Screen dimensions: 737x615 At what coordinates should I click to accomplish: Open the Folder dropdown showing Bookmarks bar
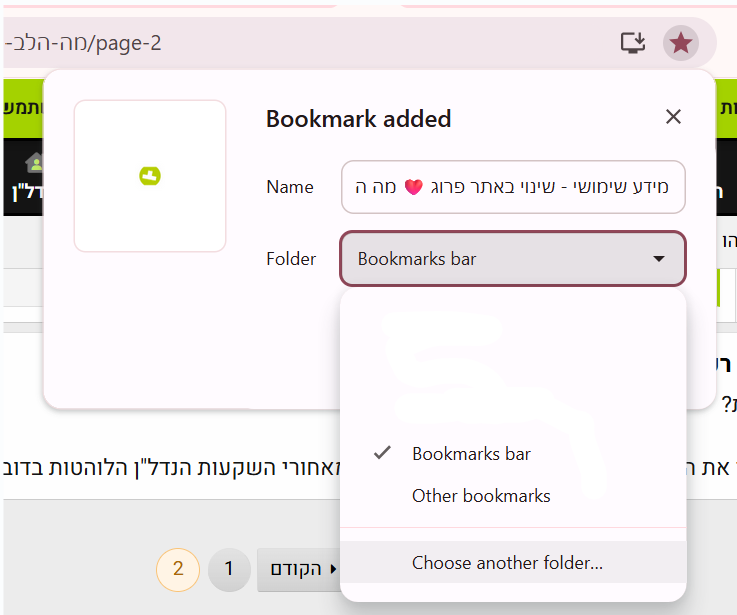[512, 259]
